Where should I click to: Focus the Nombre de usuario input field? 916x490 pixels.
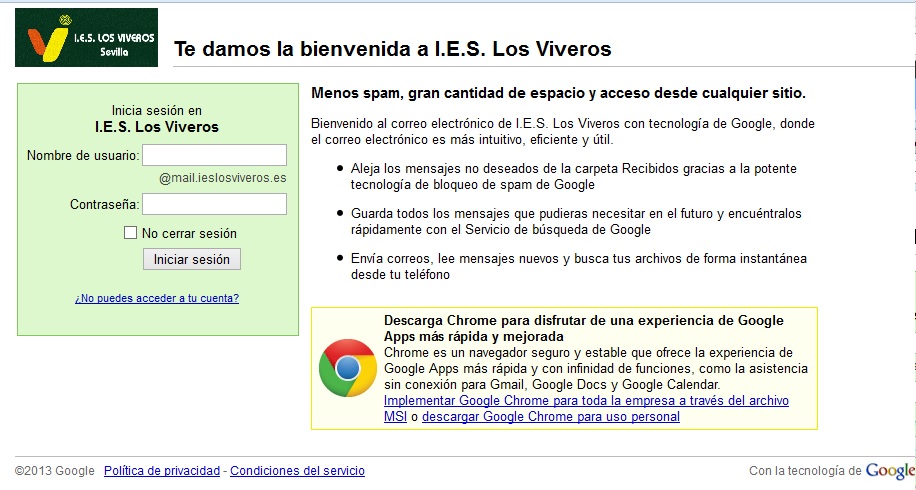[x=215, y=155]
